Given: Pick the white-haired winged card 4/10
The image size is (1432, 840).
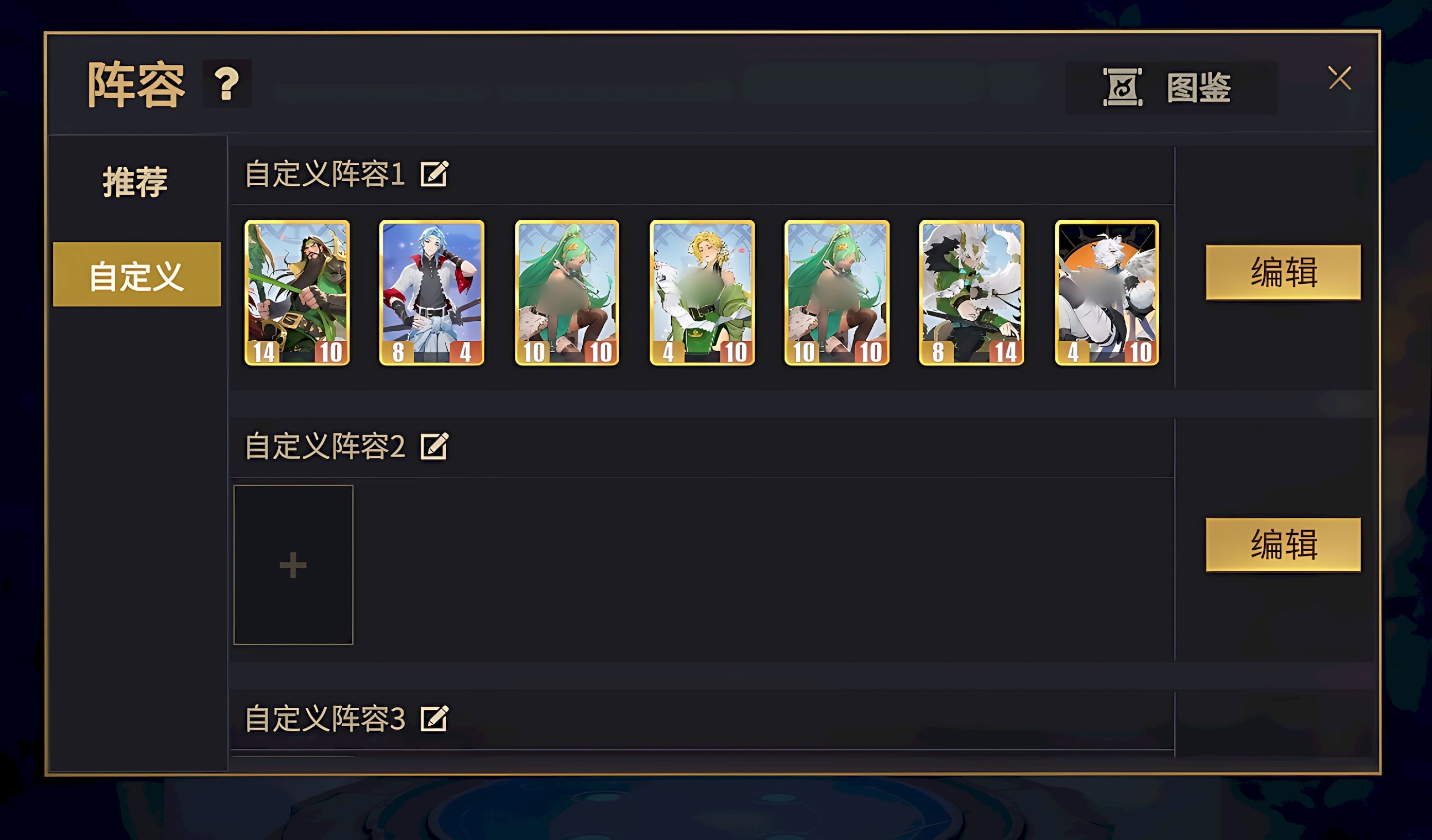Looking at the screenshot, I should pos(1107,293).
